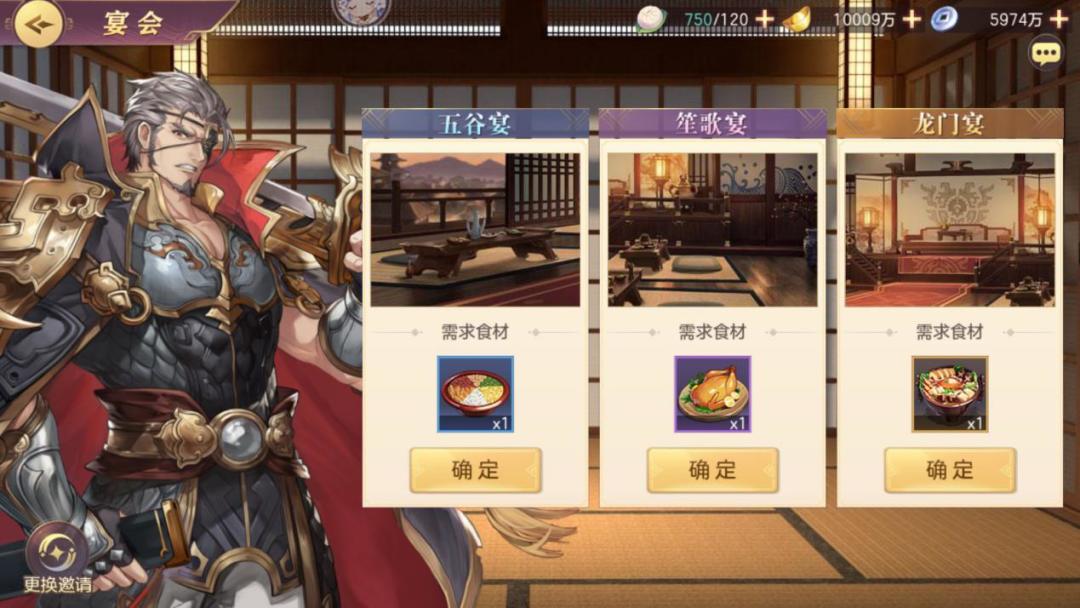Select the hot pot ingredient icon
Screen dimensions: 1080x608
tap(950, 394)
